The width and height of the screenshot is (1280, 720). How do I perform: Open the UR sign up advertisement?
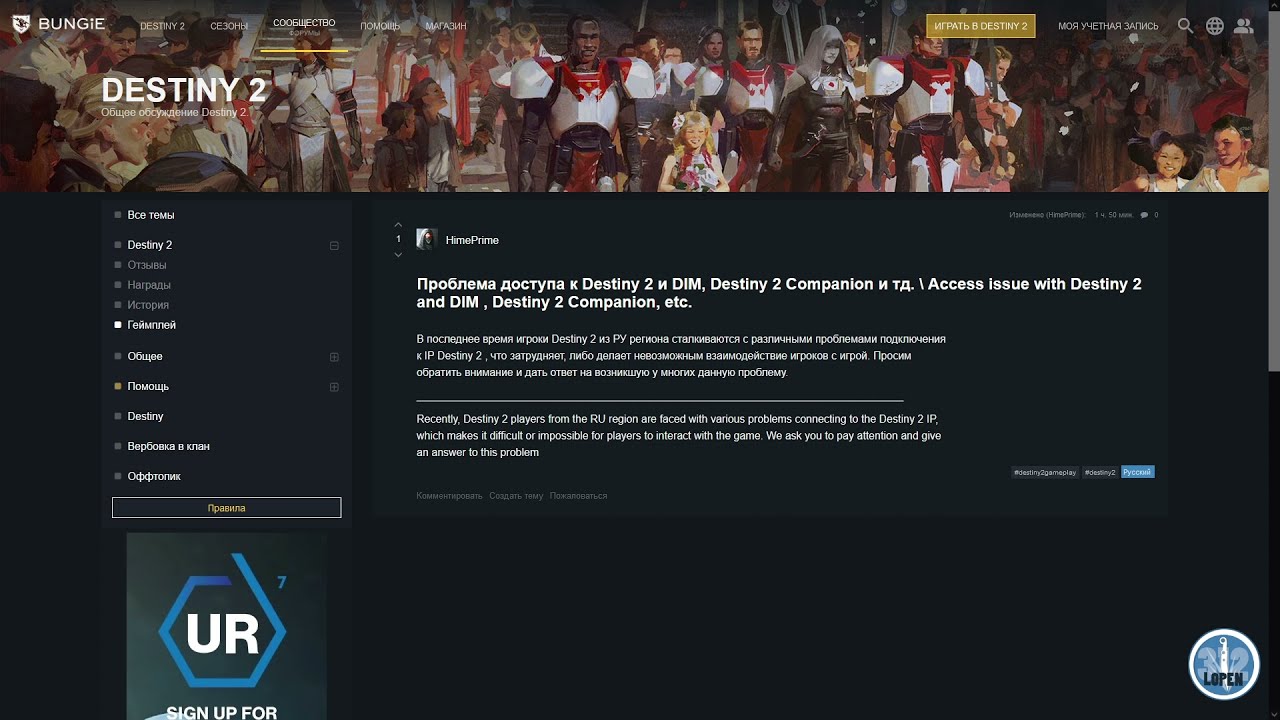(226, 626)
